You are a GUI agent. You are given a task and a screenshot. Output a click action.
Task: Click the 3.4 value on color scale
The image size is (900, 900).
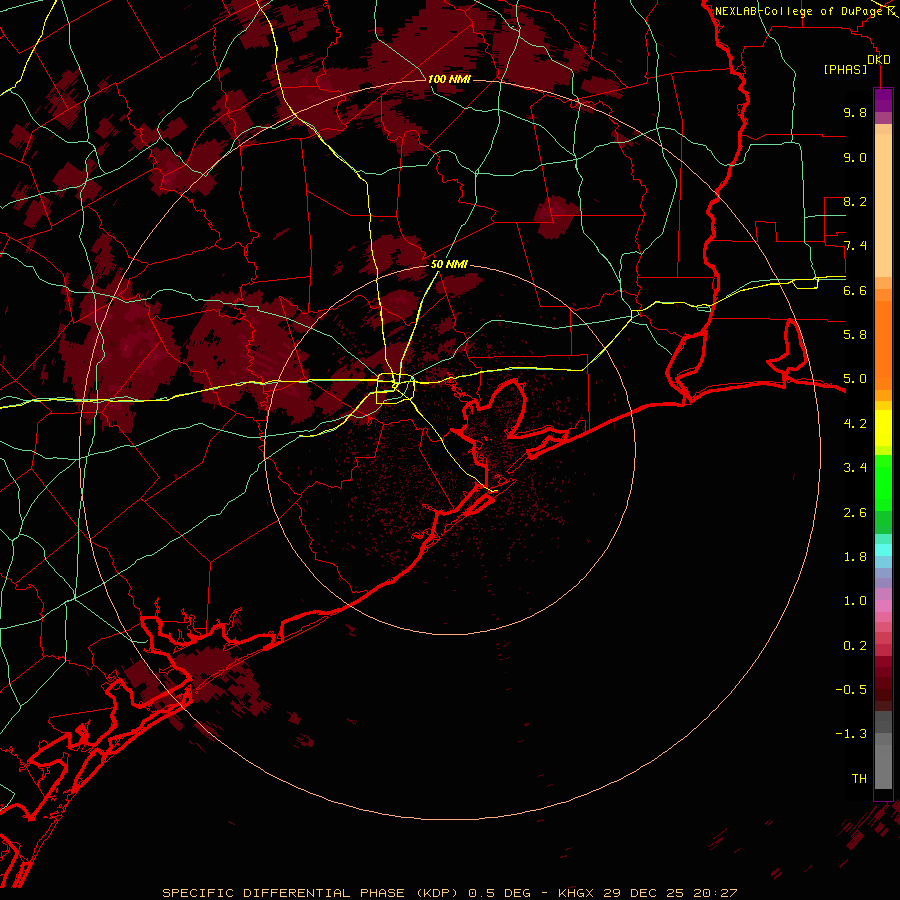click(x=855, y=467)
